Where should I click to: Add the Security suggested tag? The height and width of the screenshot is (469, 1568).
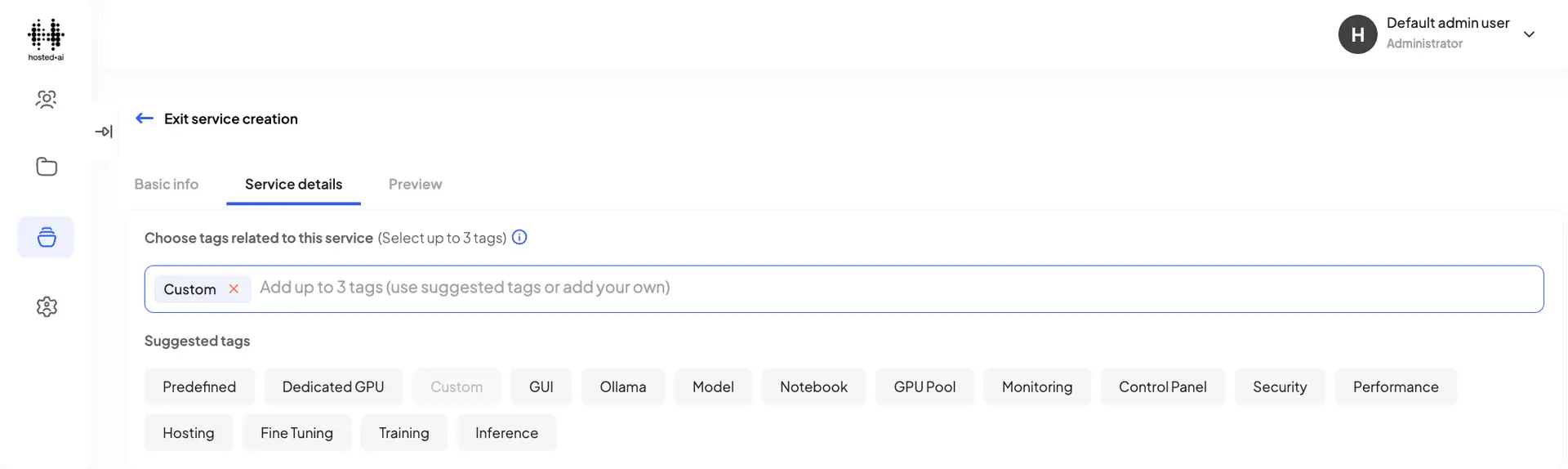[x=1280, y=386]
